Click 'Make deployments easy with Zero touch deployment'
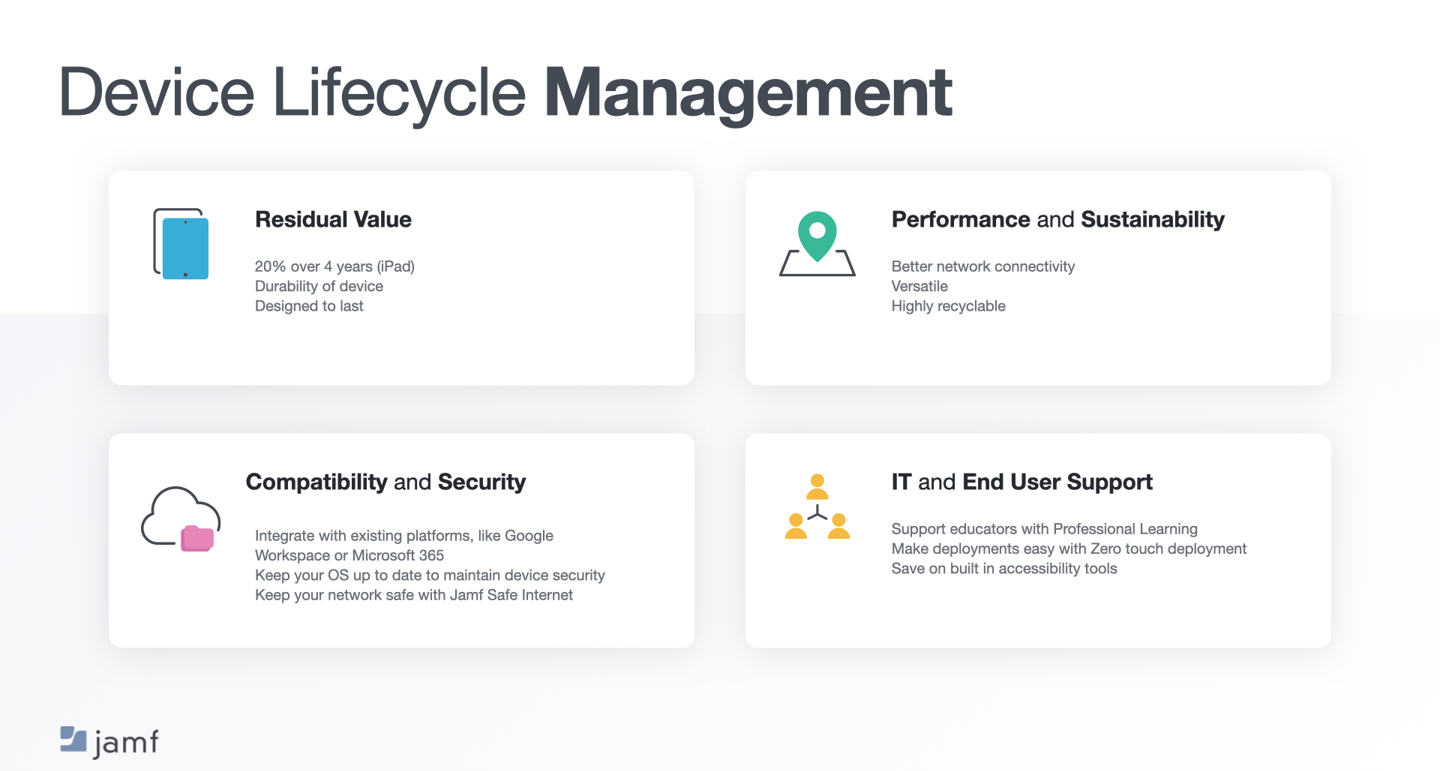 (x=1069, y=548)
